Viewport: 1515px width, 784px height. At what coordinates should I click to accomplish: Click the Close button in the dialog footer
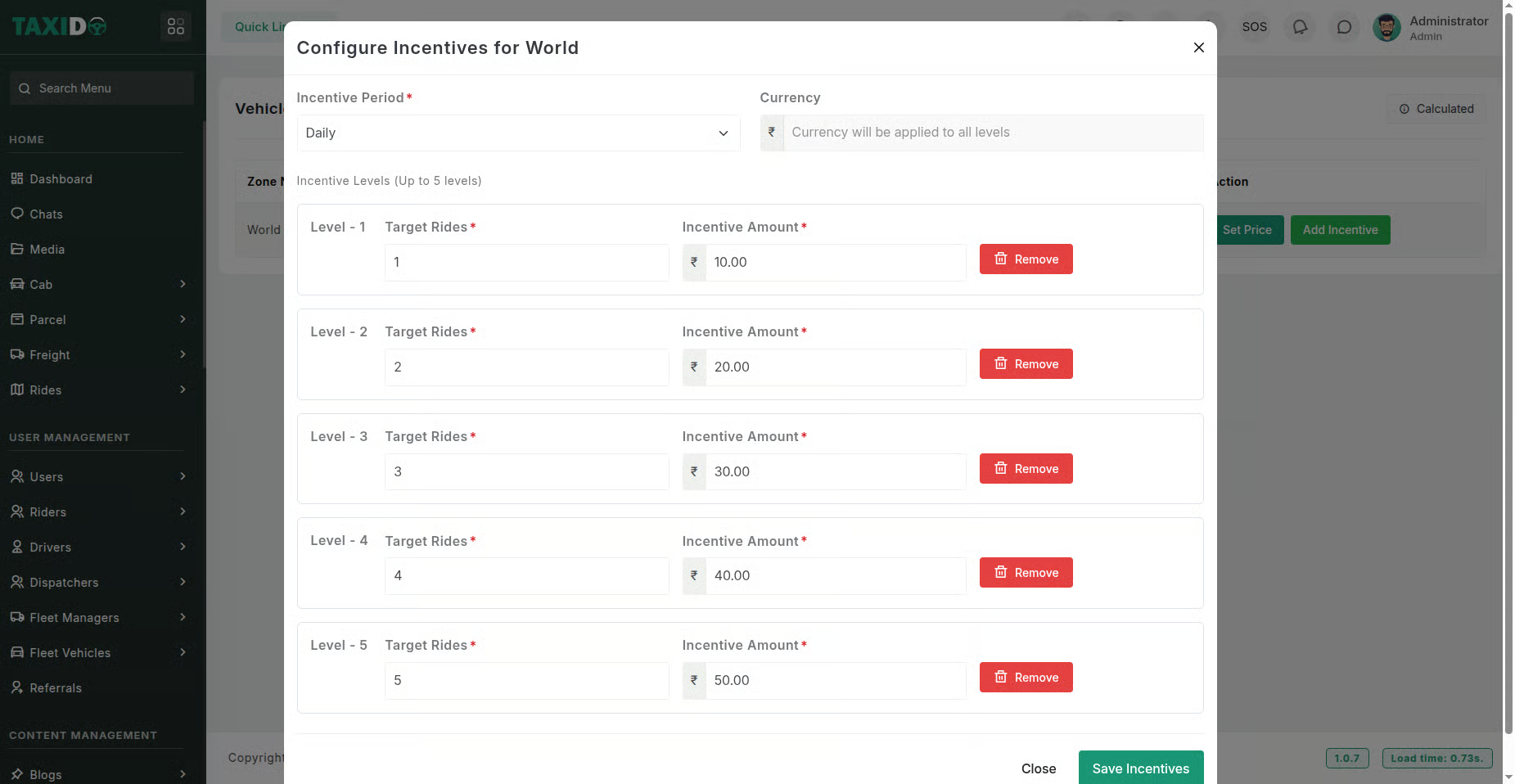(1038, 768)
